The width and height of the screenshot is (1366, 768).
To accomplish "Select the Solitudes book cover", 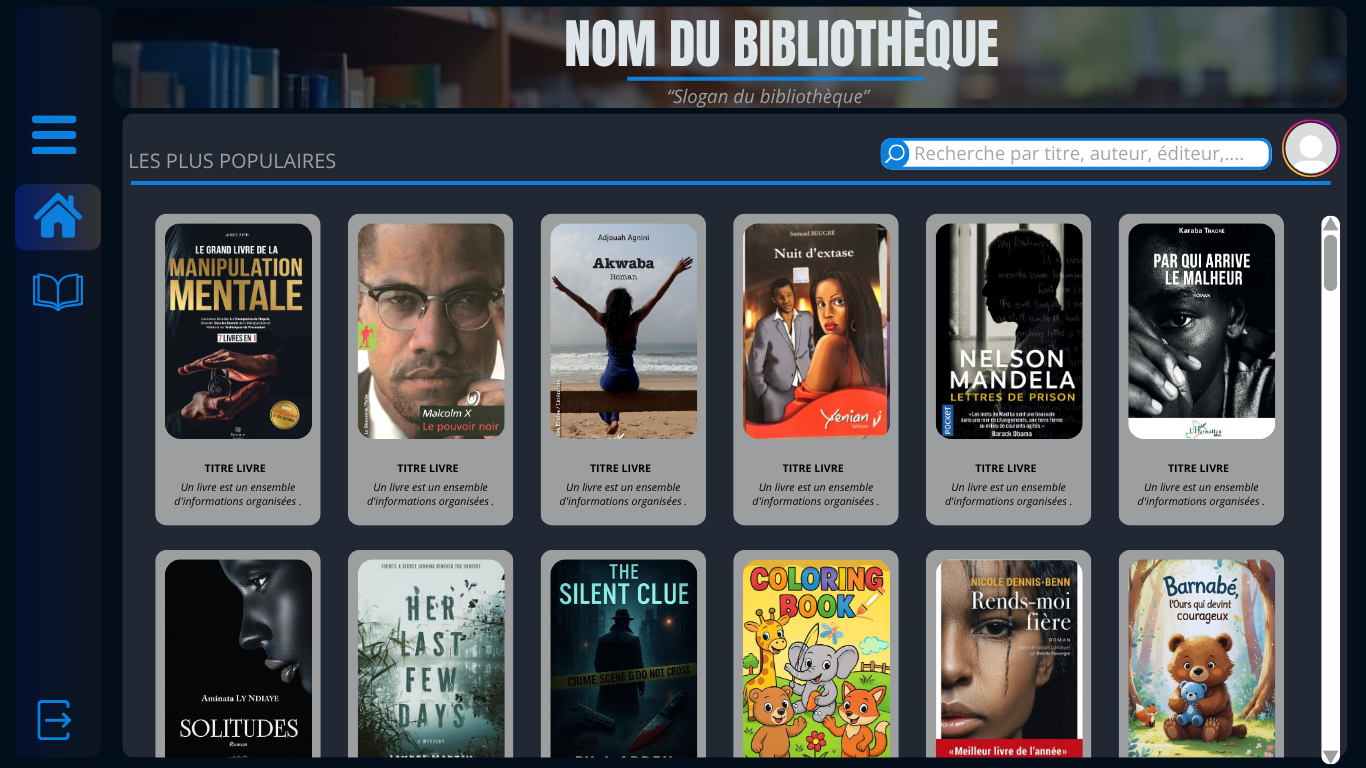I will point(238,658).
